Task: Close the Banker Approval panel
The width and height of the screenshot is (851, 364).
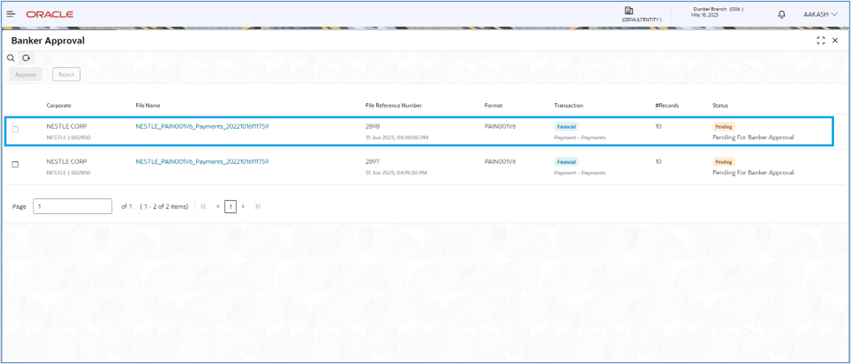Action: click(x=835, y=41)
